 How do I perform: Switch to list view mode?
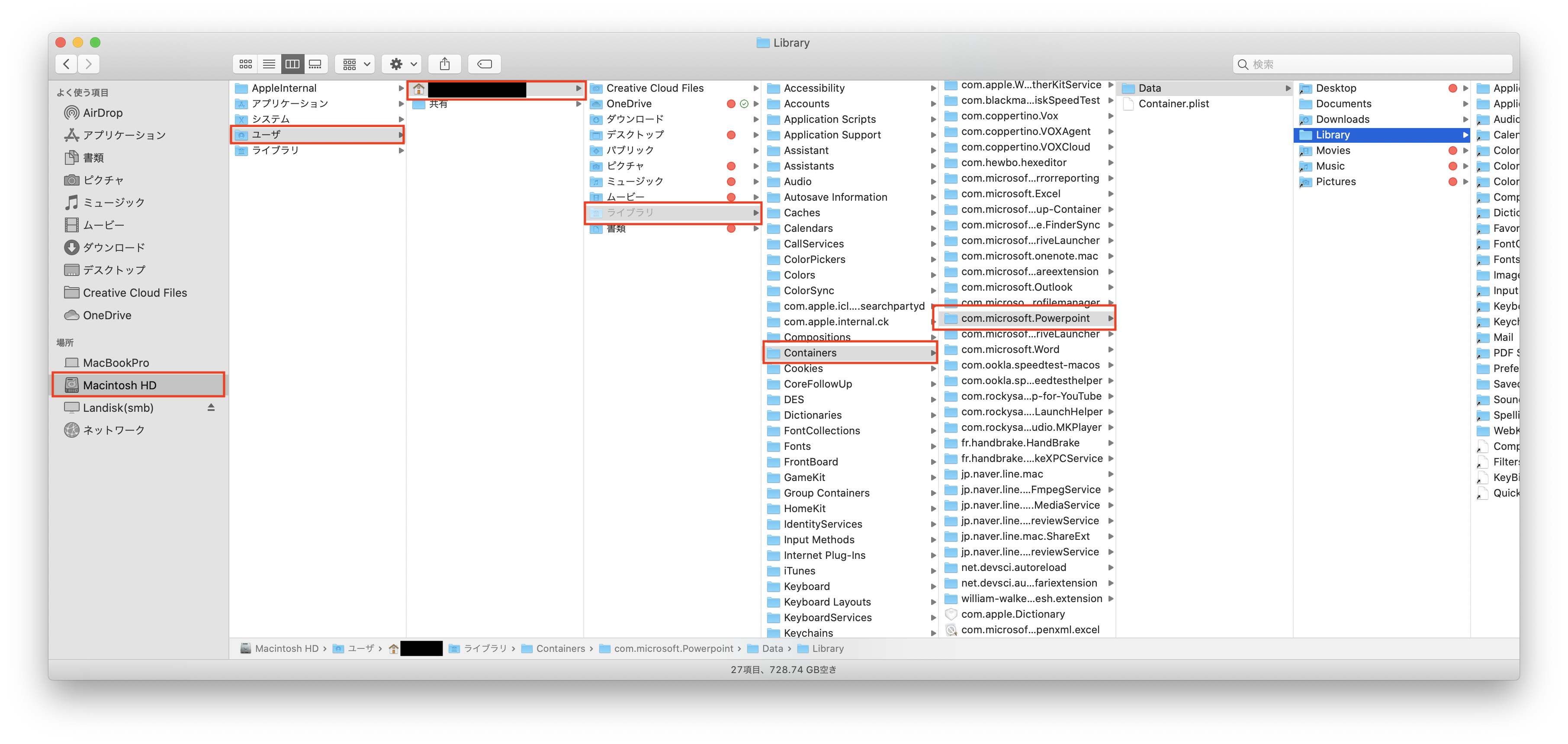pyautogui.click(x=269, y=64)
